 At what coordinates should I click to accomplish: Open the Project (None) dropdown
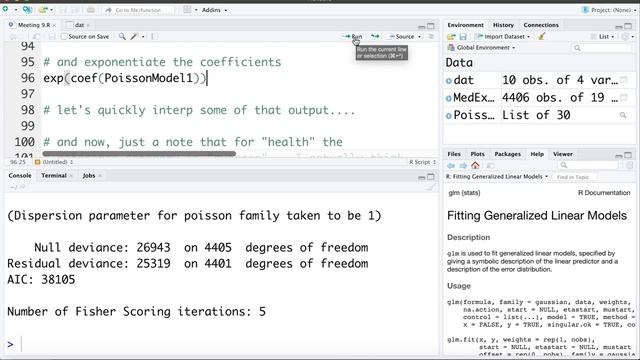point(610,10)
